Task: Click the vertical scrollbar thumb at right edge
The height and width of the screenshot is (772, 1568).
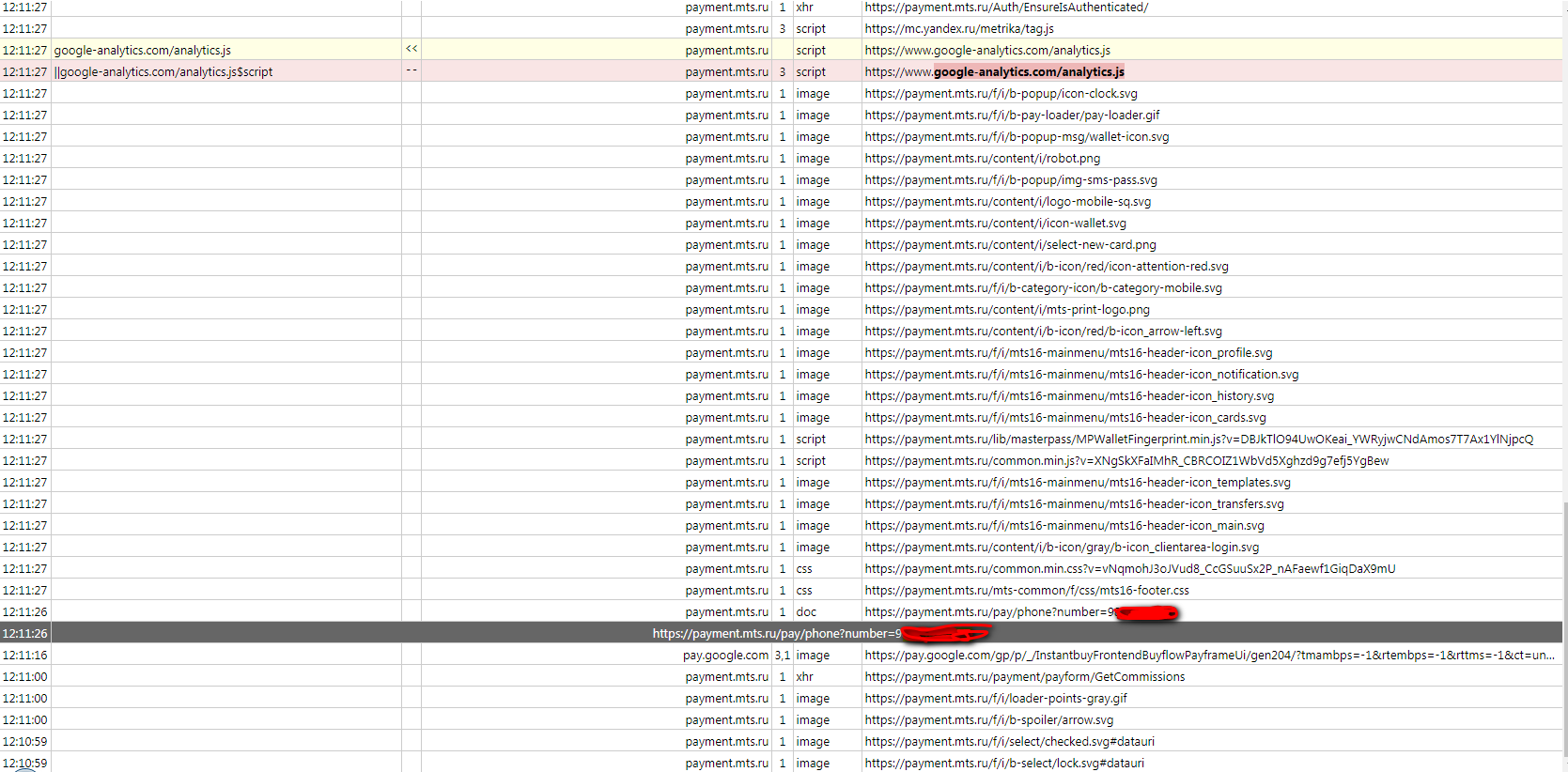Action: pos(1565,628)
